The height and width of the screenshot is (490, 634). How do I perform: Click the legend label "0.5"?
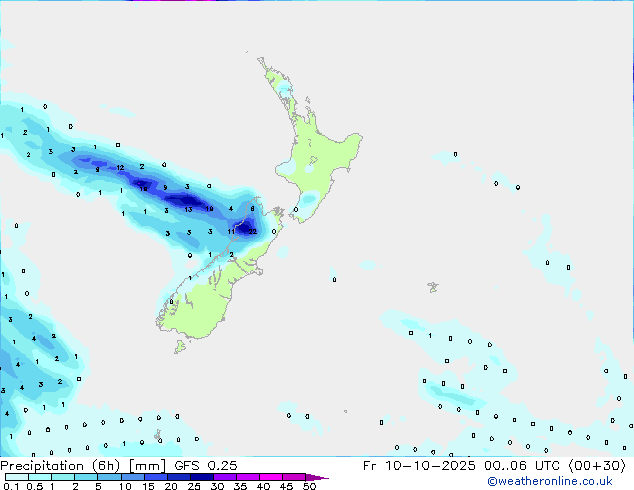click(x=35, y=486)
